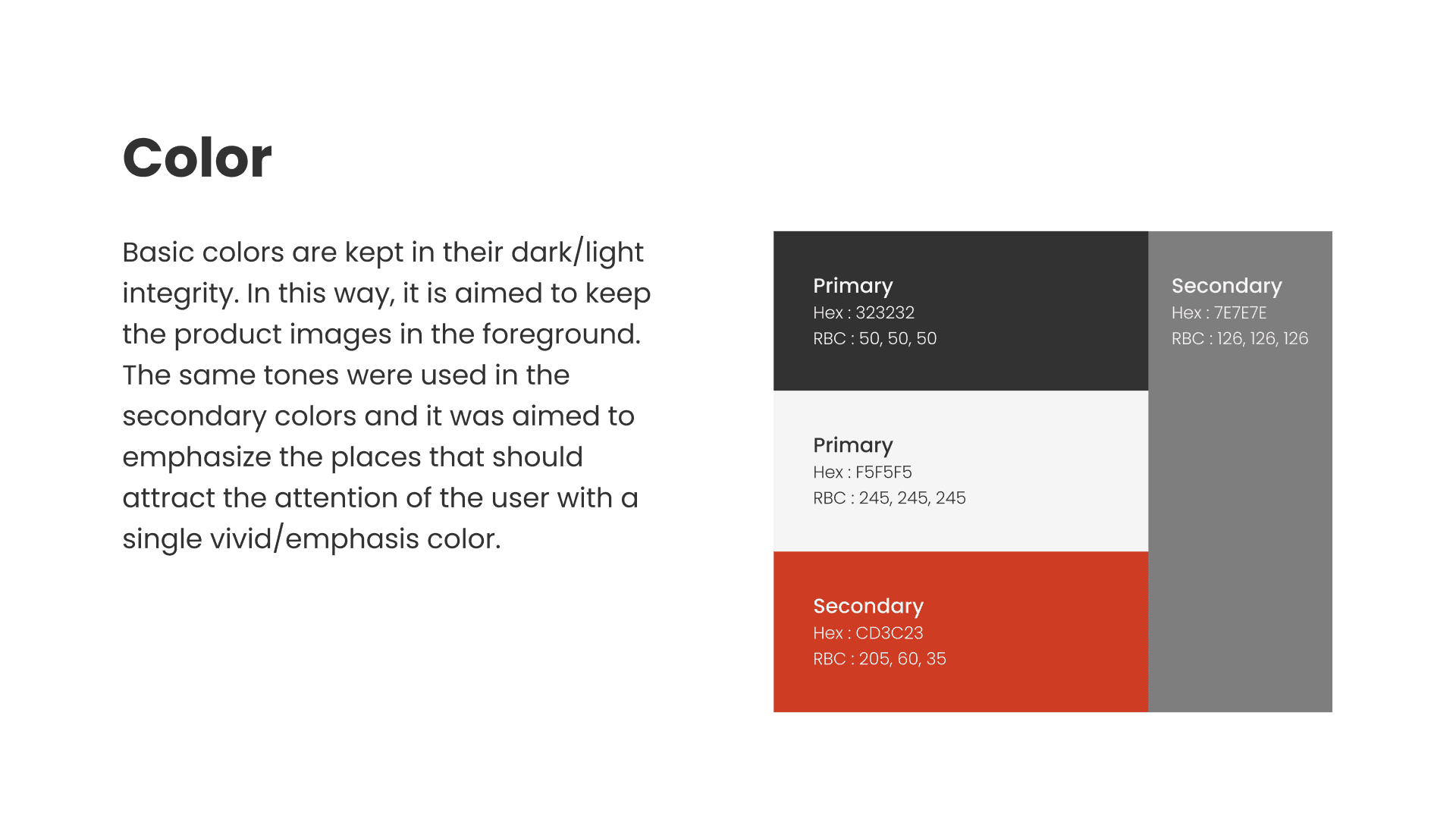Click the "Primary" label on dark swatch
Image resolution: width=1456 pixels, height=819 pixels.
coord(852,286)
